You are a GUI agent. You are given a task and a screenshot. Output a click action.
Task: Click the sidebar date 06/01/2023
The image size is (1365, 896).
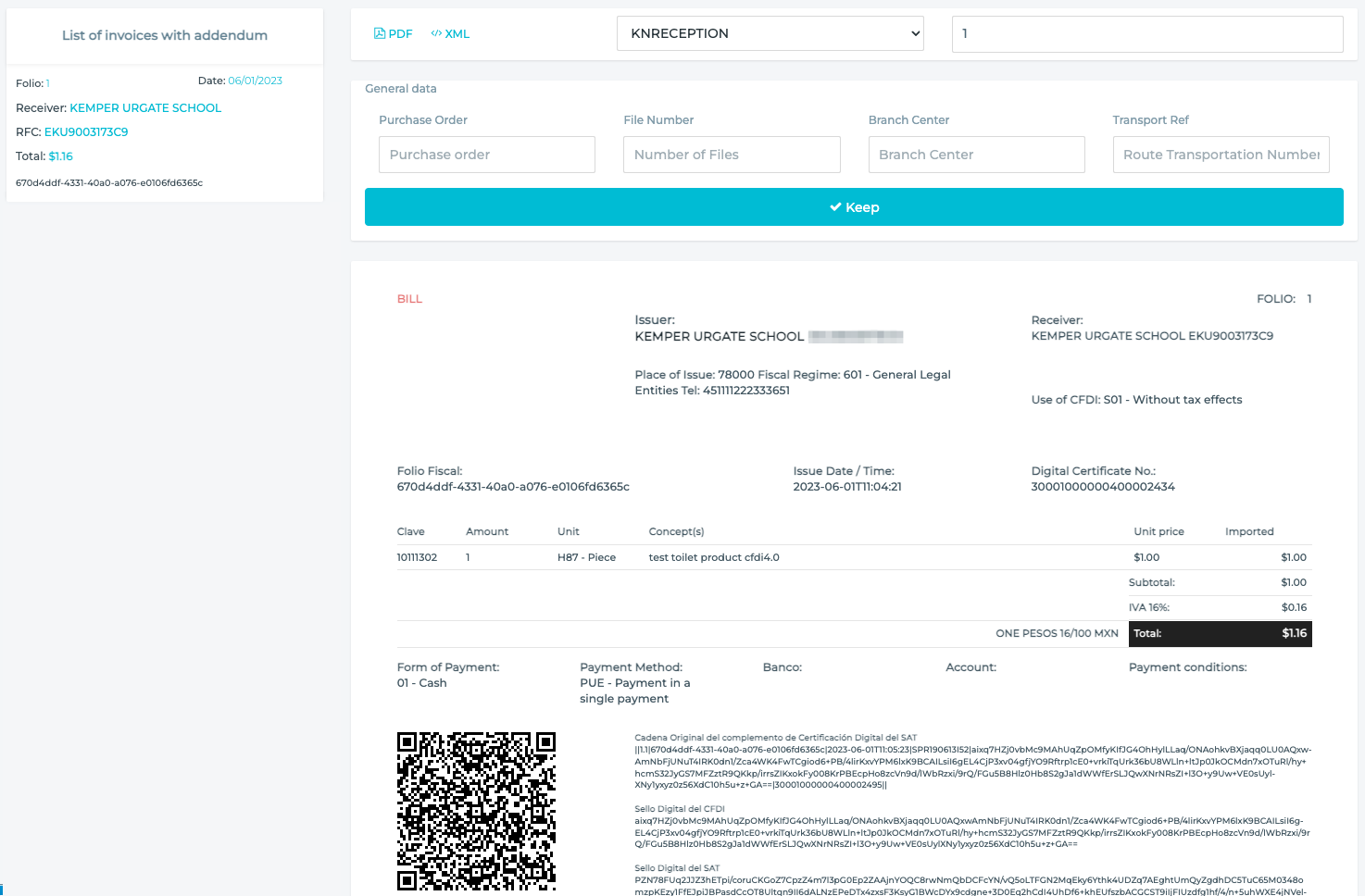tap(255, 81)
